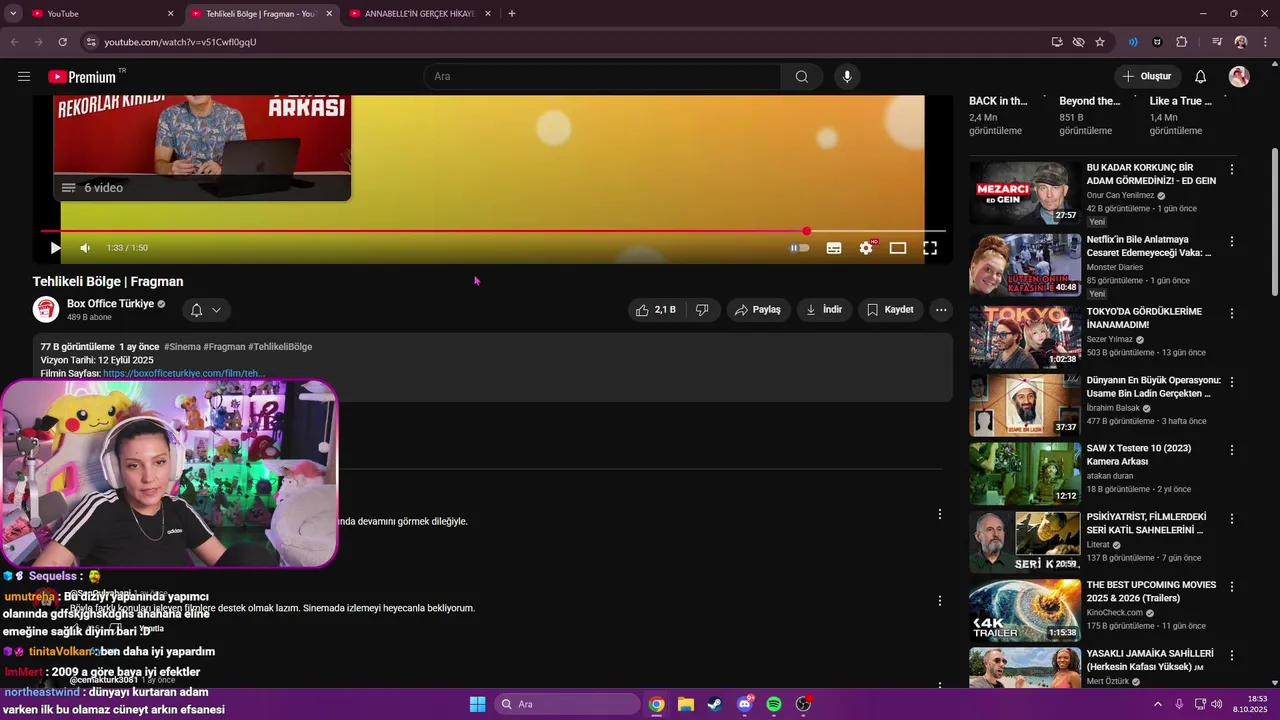The width and height of the screenshot is (1280, 720).
Task: Download video with İndir button
Action: click(x=824, y=310)
